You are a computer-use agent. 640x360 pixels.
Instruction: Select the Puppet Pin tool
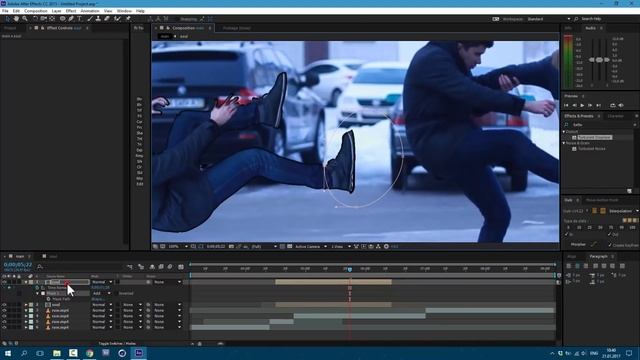point(128,19)
